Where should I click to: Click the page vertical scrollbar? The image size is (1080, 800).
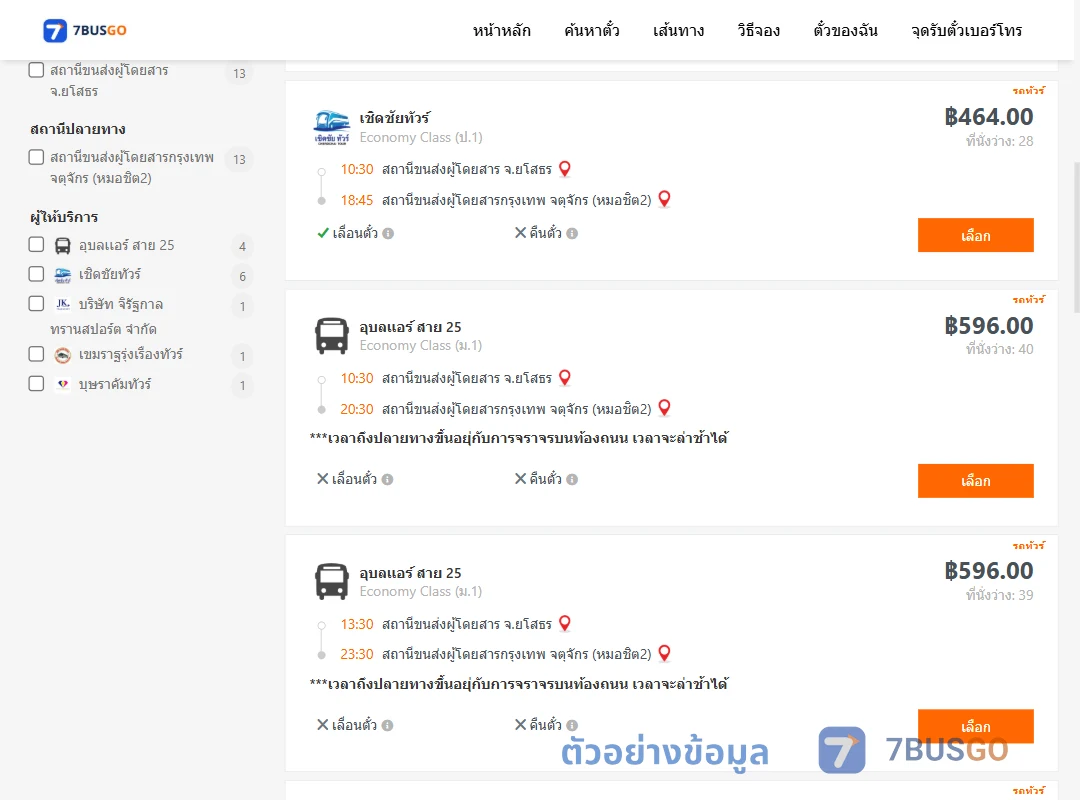point(1077,237)
